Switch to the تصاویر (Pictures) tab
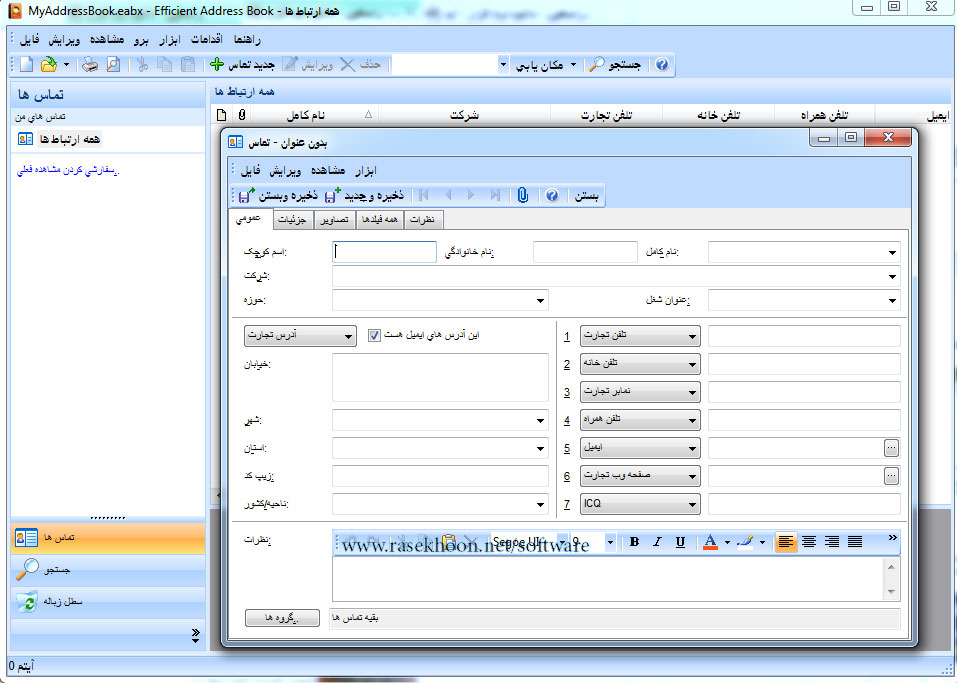957x683 pixels. (x=336, y=220)
